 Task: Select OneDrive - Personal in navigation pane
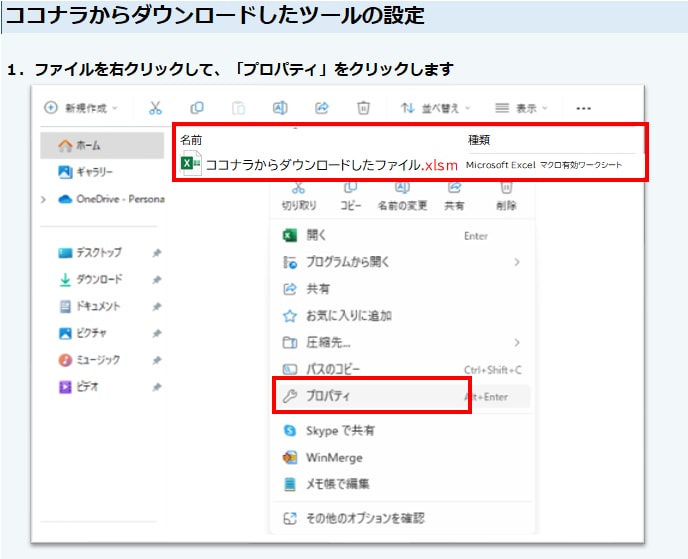(x=111, y=199)
